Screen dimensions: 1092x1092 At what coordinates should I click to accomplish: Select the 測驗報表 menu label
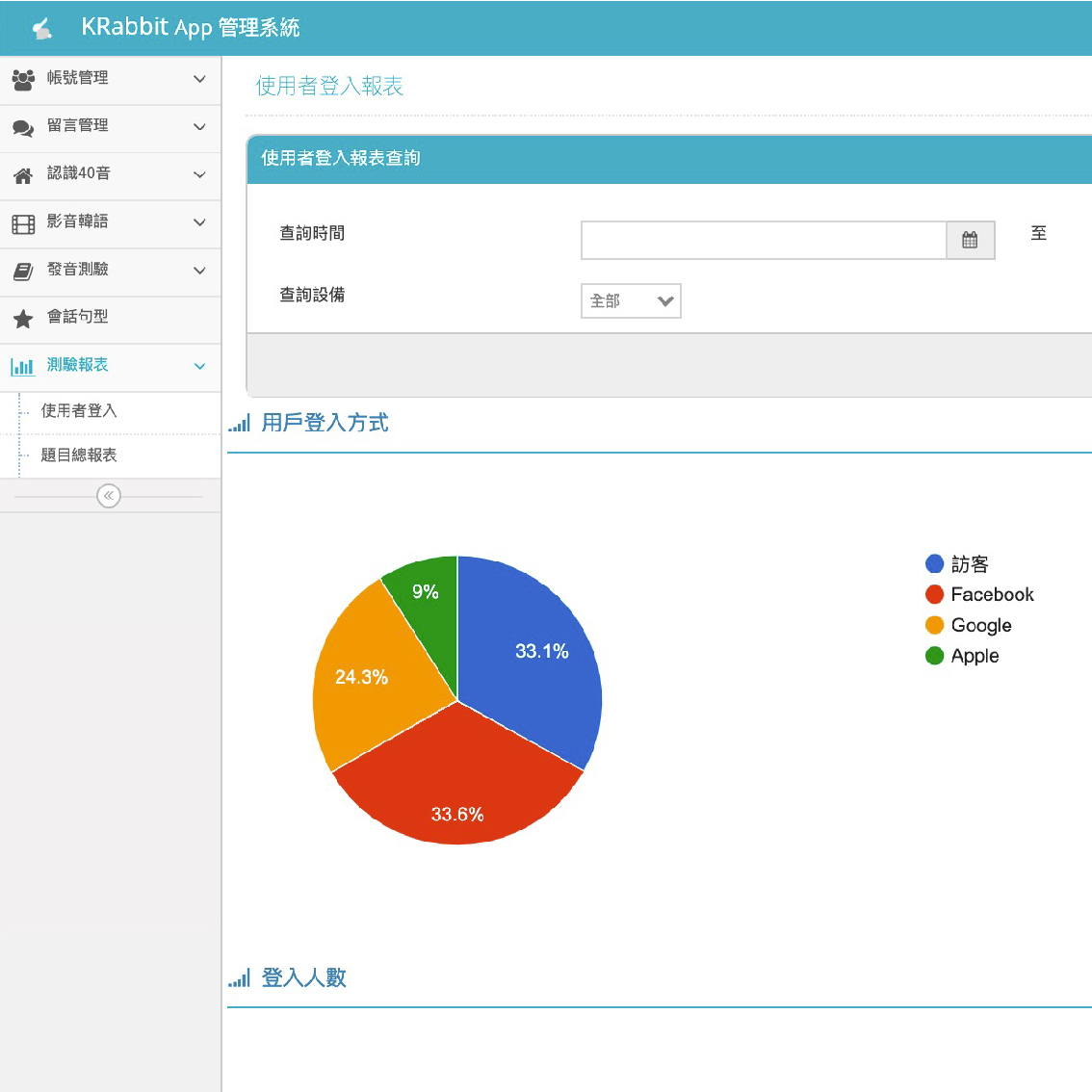click(x=77, y=365)
